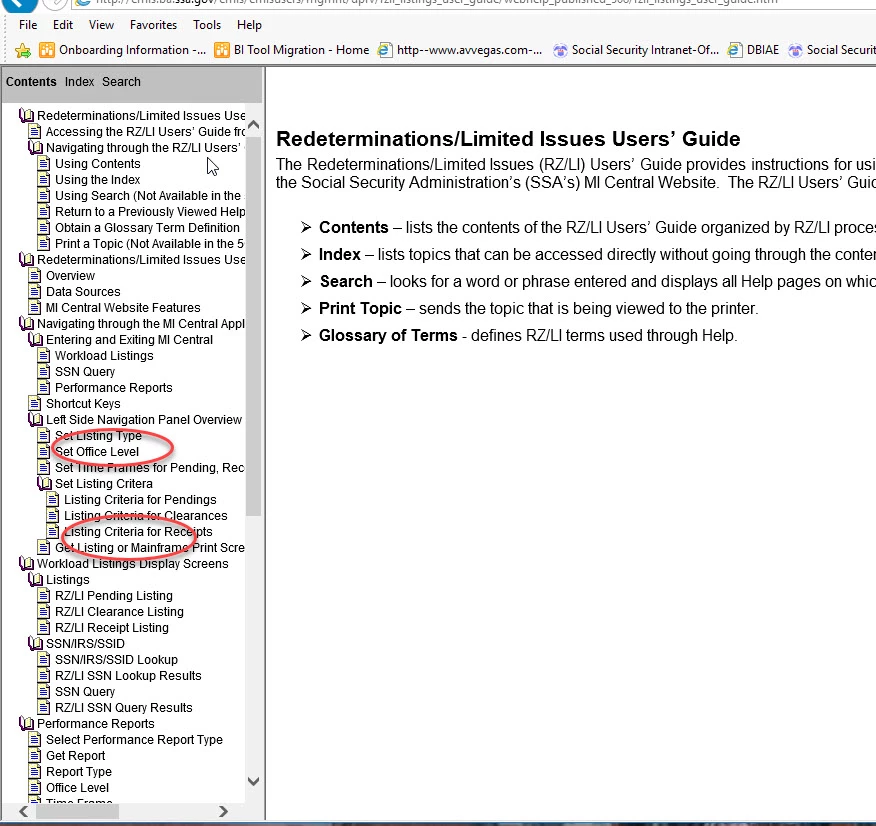
Task: Open Get Listing or Mainframe Print Screen topic
Action: [150, 548]
